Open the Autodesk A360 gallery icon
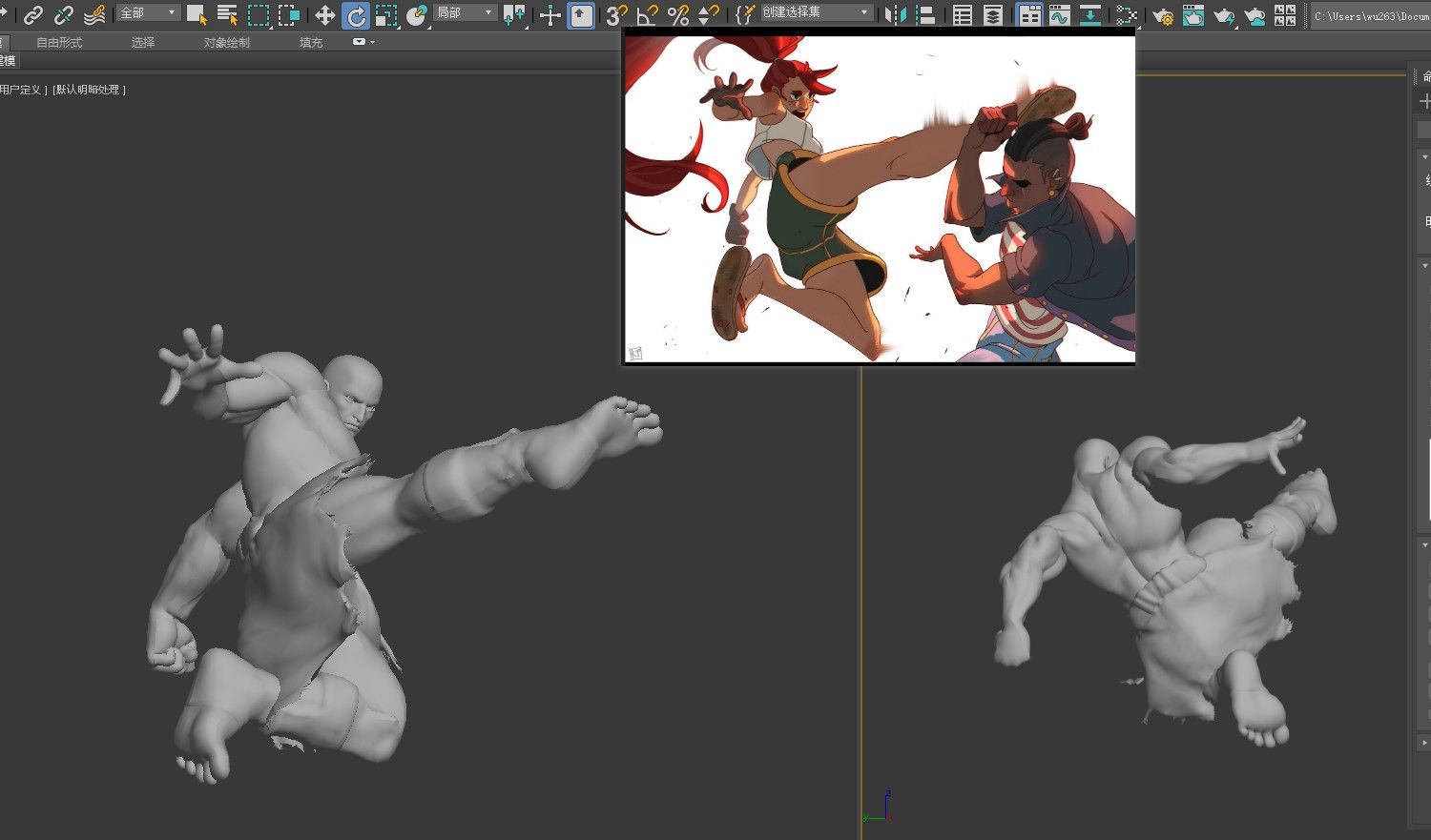 pyautogui.click(x=1285, y=14)
